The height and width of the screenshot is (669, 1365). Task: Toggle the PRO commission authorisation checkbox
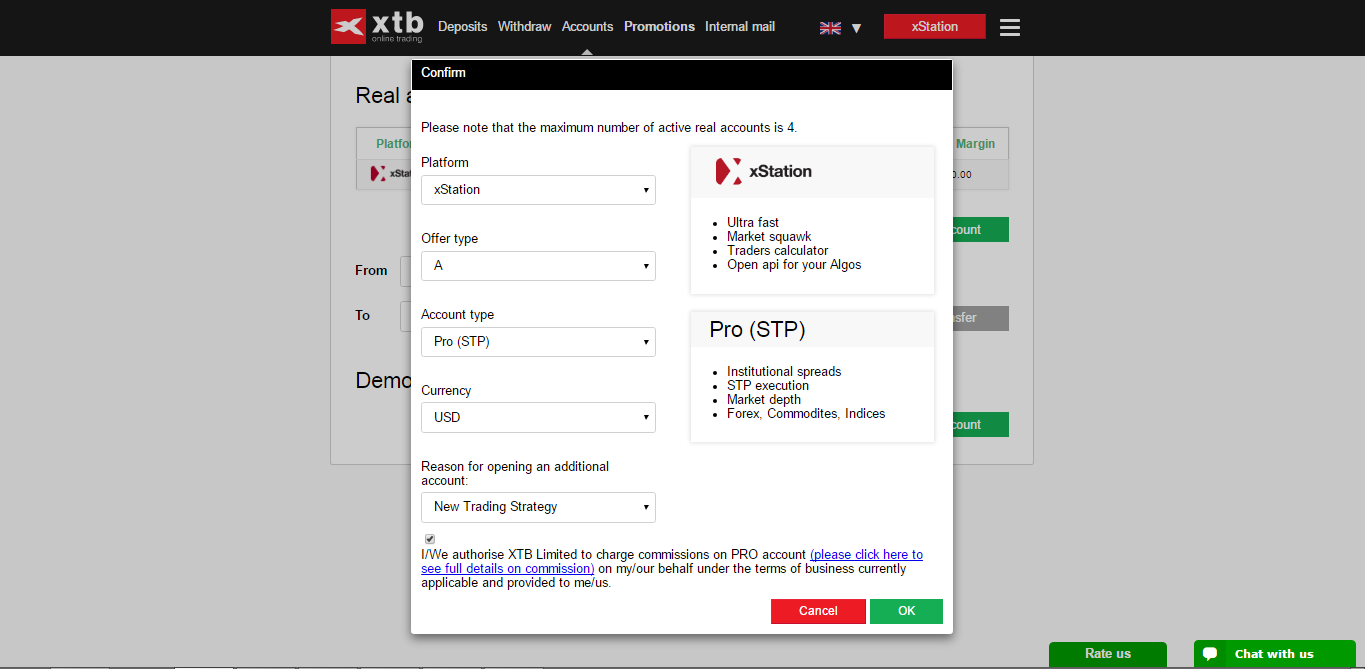point(430,539)
